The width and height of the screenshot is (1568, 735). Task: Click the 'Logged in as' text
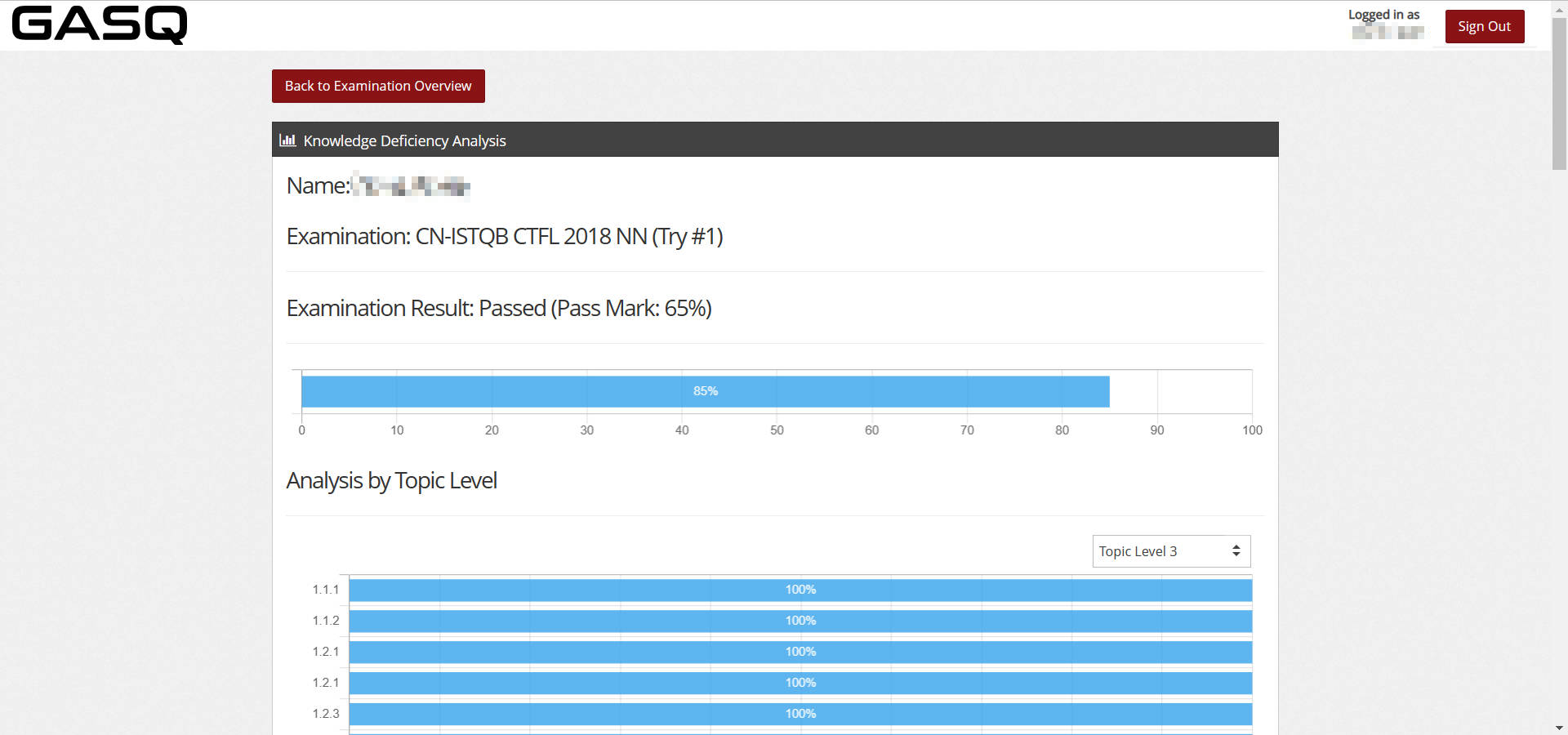pyautogui.click(x=1383, y=15)
